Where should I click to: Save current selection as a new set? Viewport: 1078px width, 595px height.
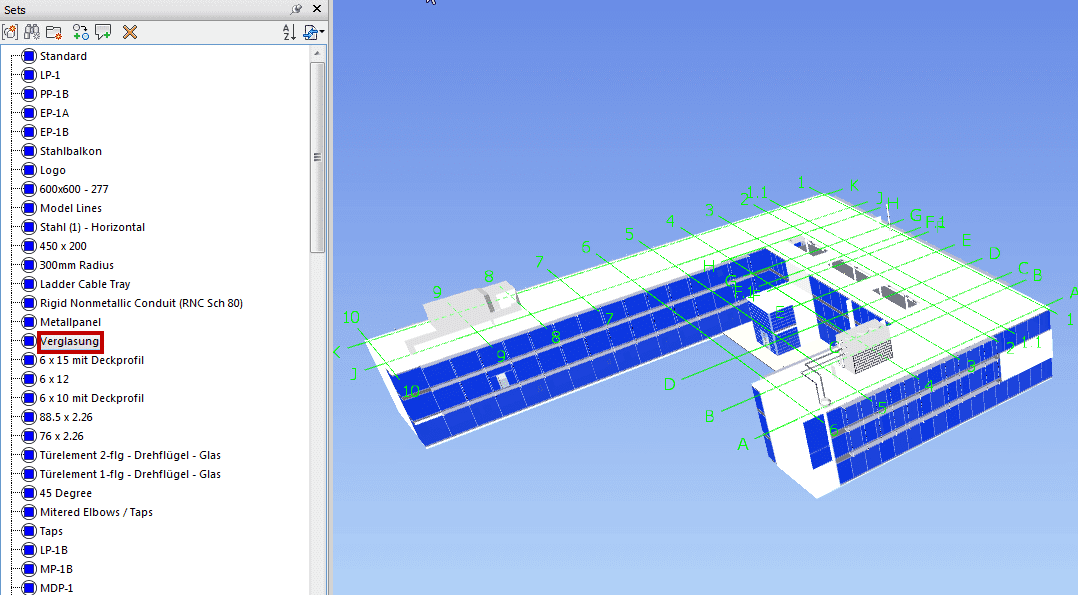pos(10,31)
